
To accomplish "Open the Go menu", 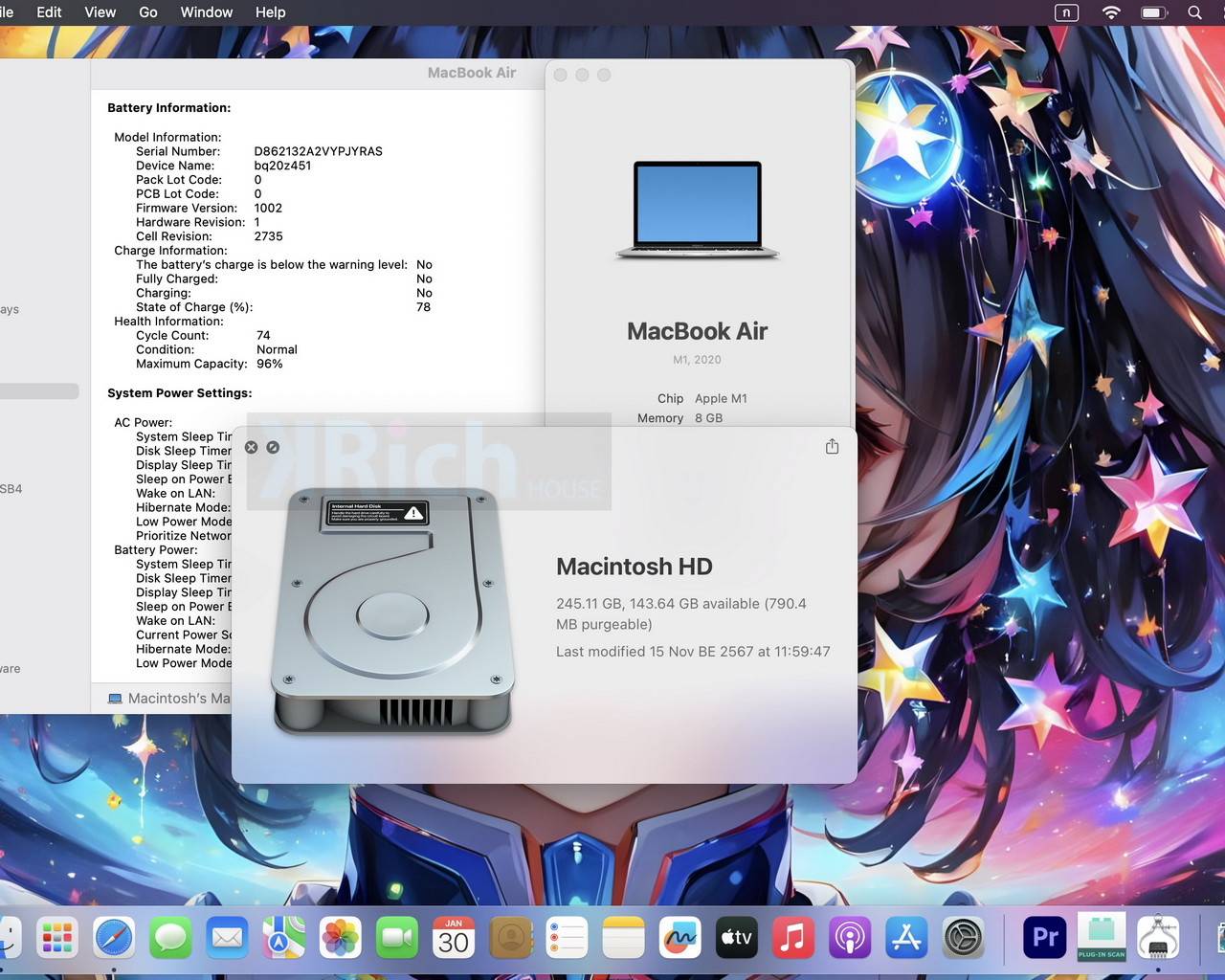I will point(148,12).
